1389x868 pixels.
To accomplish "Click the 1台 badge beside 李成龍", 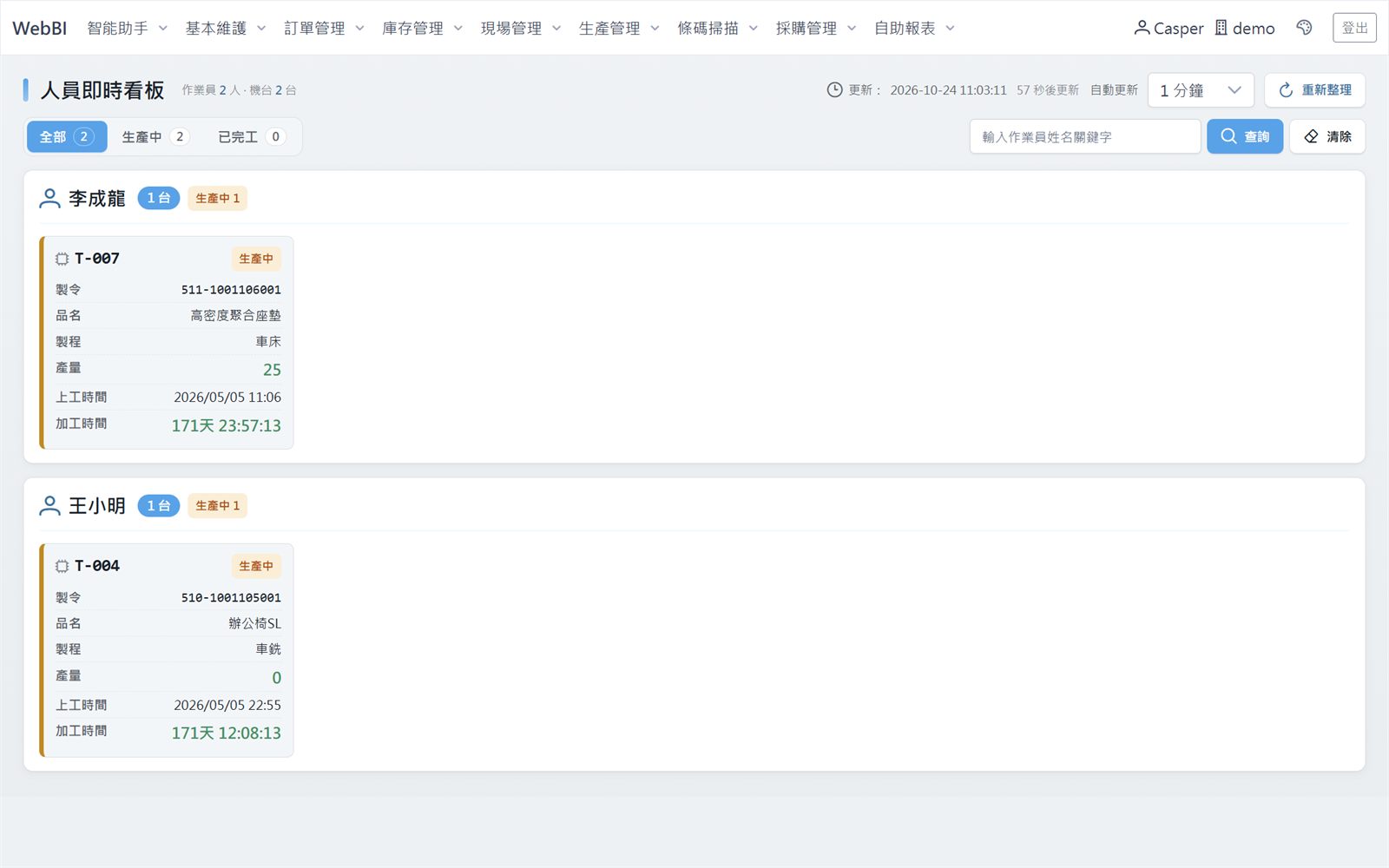I will [x=159, y=199].
